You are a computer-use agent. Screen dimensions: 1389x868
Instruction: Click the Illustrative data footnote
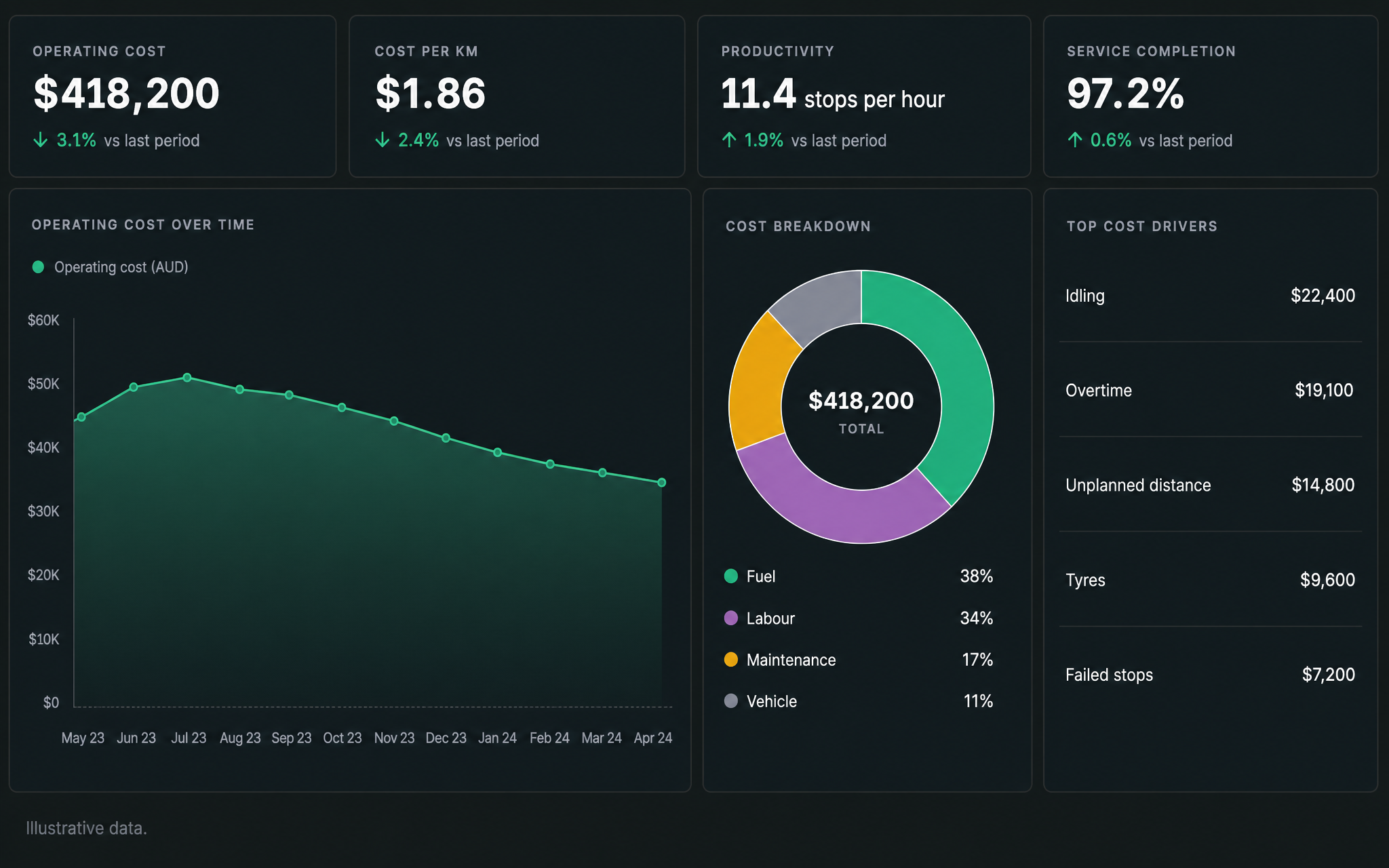click(86, 828)
